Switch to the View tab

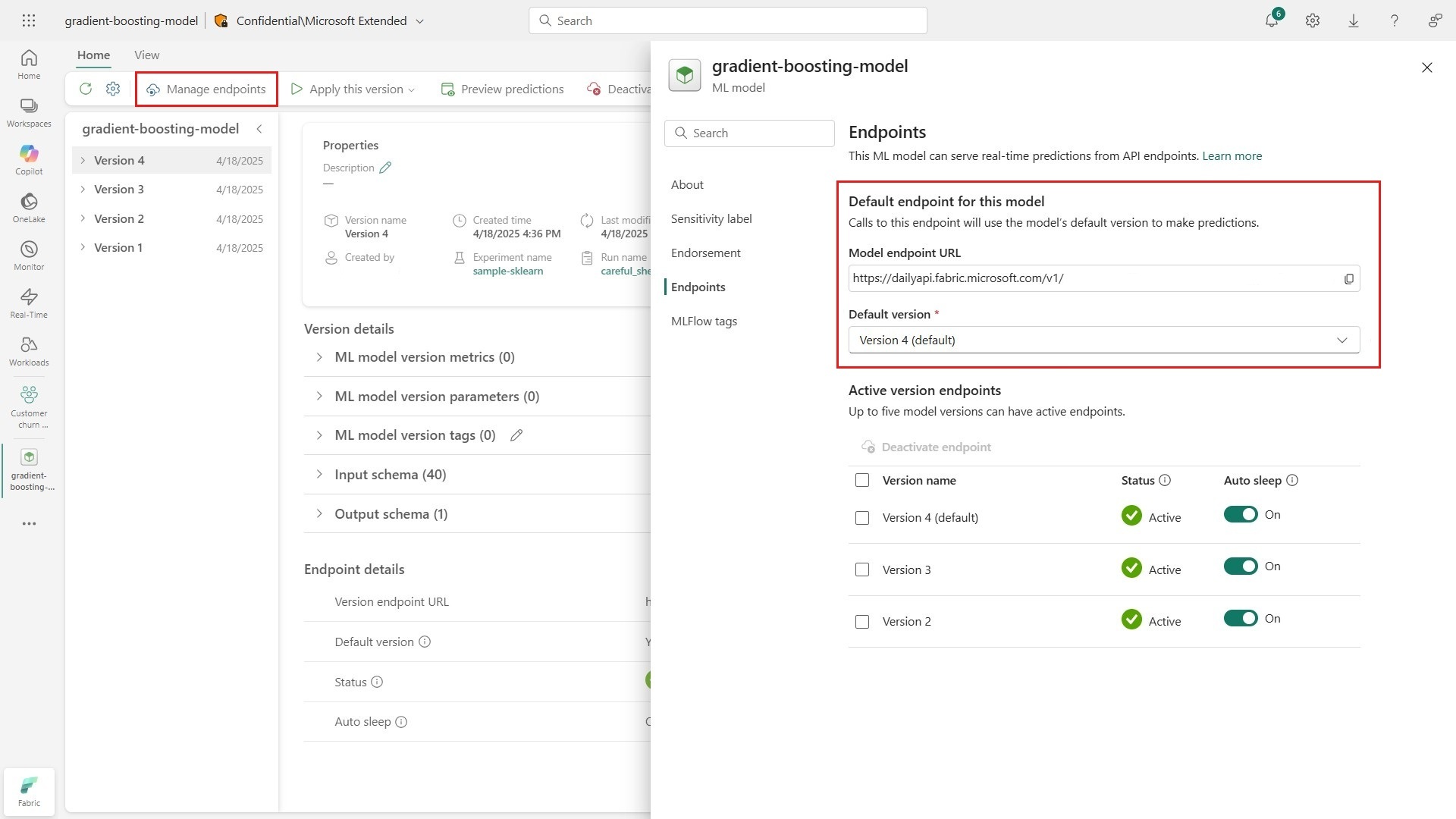click(146, 55)
